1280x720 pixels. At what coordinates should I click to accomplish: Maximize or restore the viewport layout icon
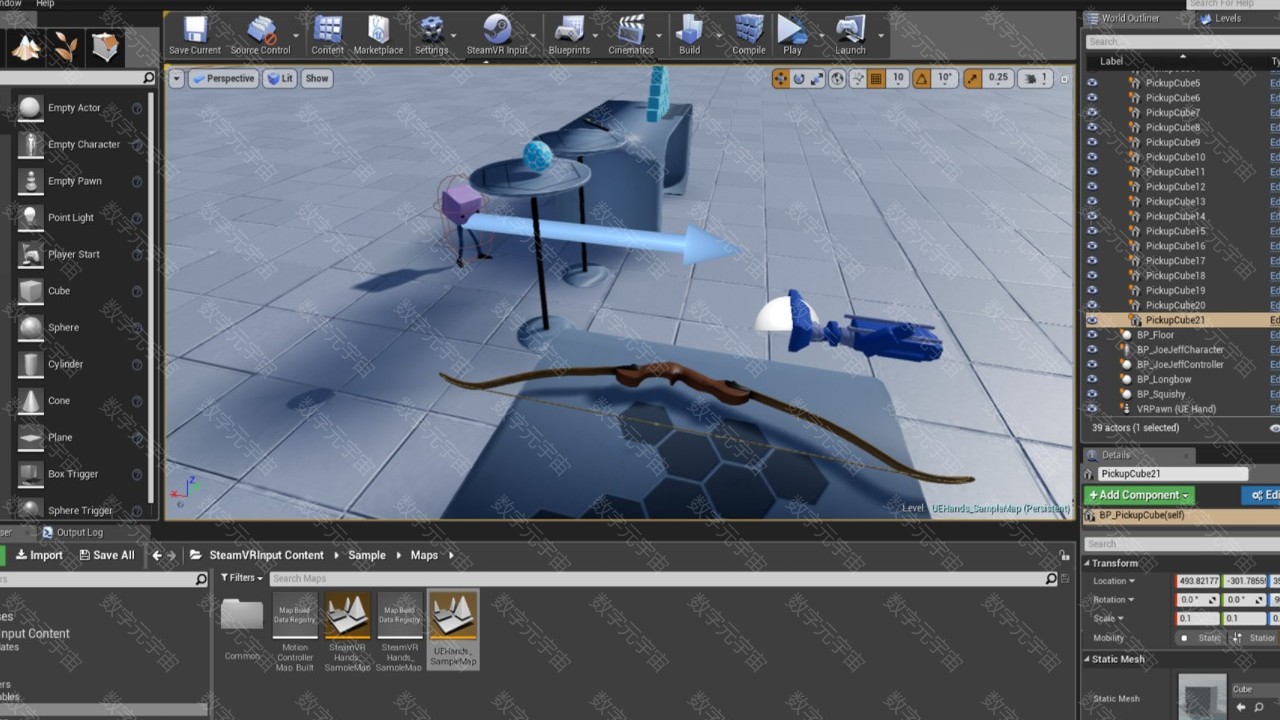1063,78
